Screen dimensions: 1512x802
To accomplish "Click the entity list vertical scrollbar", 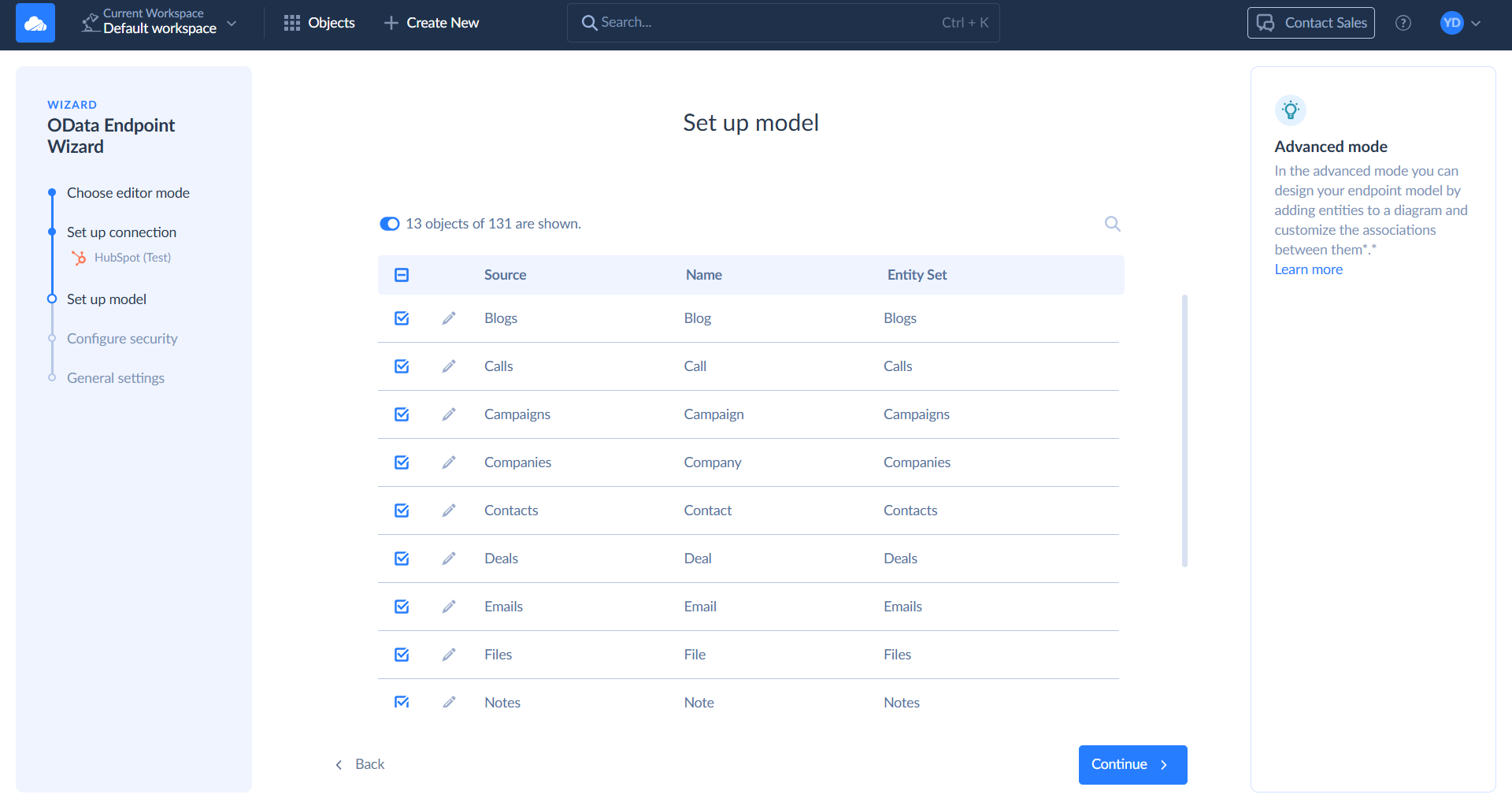I will point(1184,430).
